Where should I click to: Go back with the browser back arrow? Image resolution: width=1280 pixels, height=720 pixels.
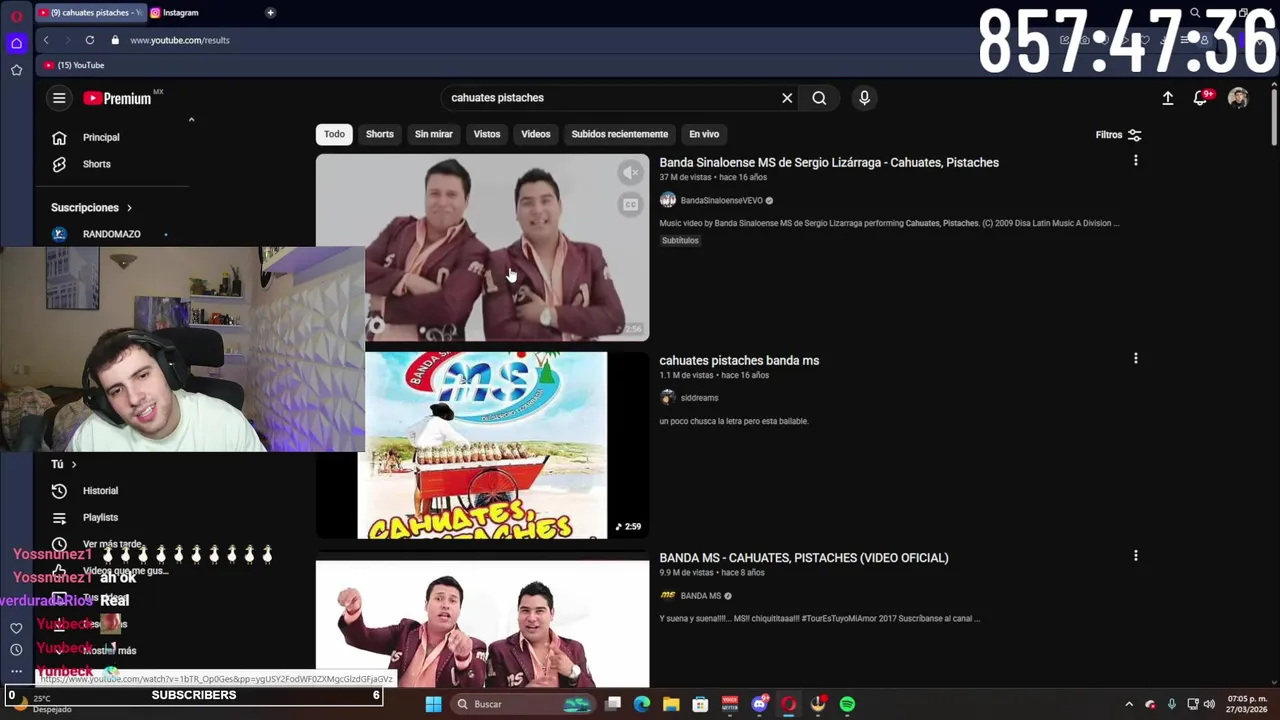click(46, 40)
